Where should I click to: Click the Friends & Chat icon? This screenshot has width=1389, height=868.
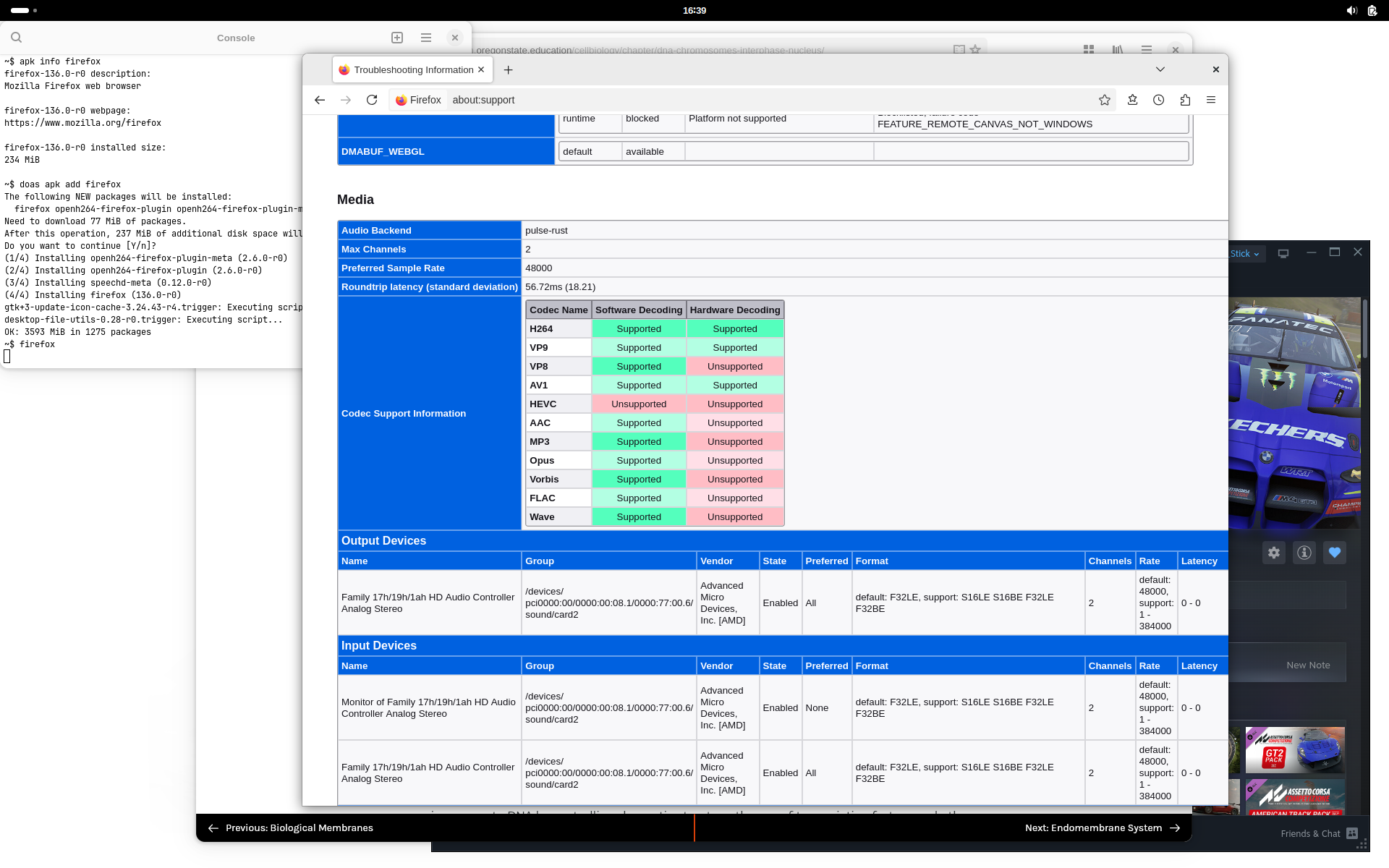pyautogui.click(x=1352, y=834)
